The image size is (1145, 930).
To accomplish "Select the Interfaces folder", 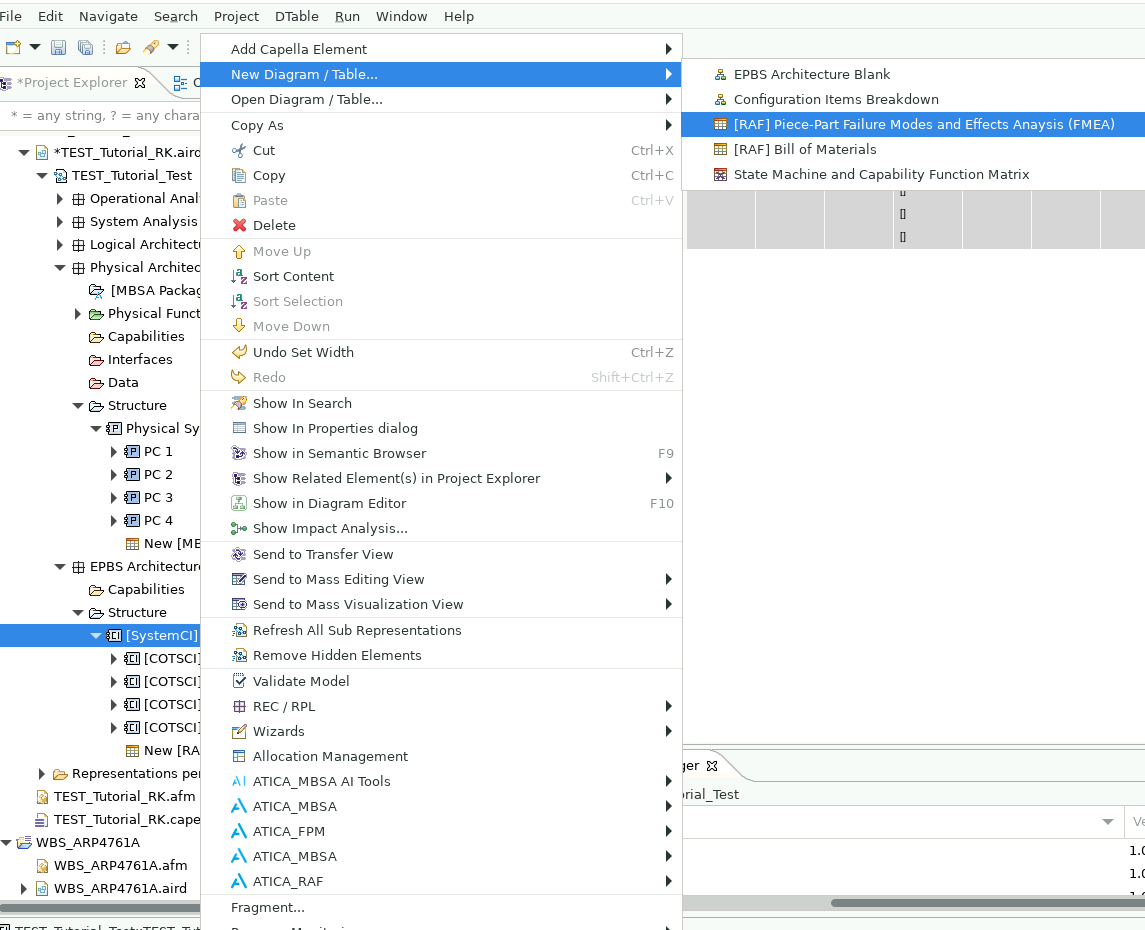I will pos(139,359).
